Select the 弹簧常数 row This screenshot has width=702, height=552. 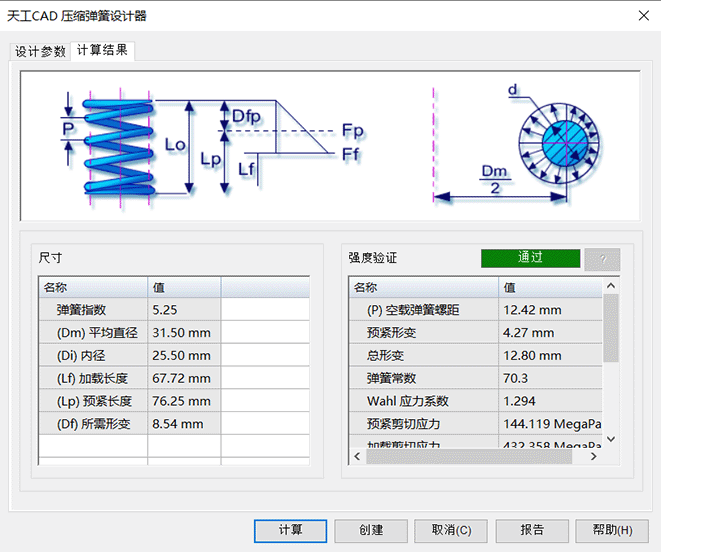pyautogui.click(x=476, y=378)
